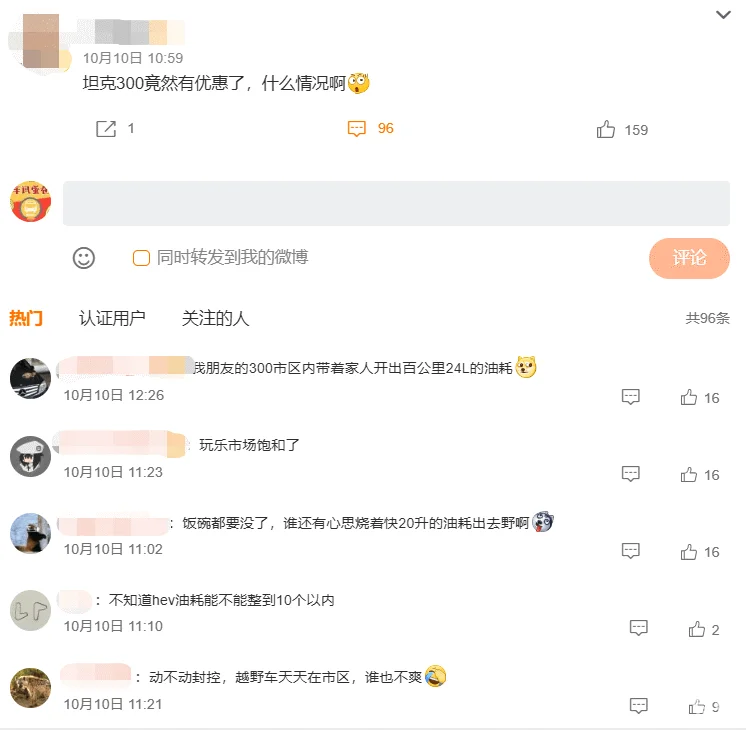Open the post's 96 comments icon

pos(357,128)
